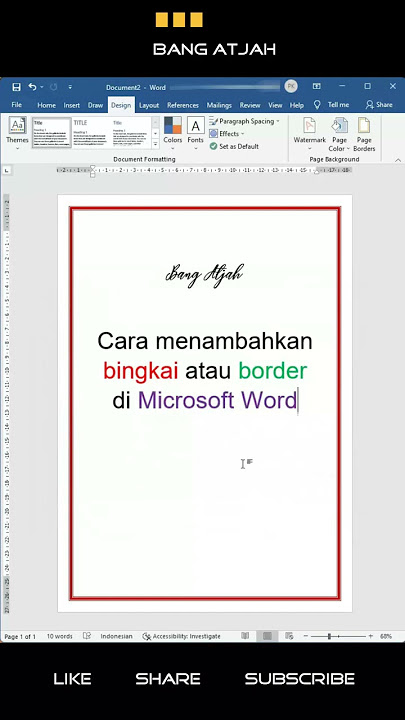The image size is (405, 720).
Task: Switch to the Mailings tab
Action: pyautogui.click(x=219, y=105)
